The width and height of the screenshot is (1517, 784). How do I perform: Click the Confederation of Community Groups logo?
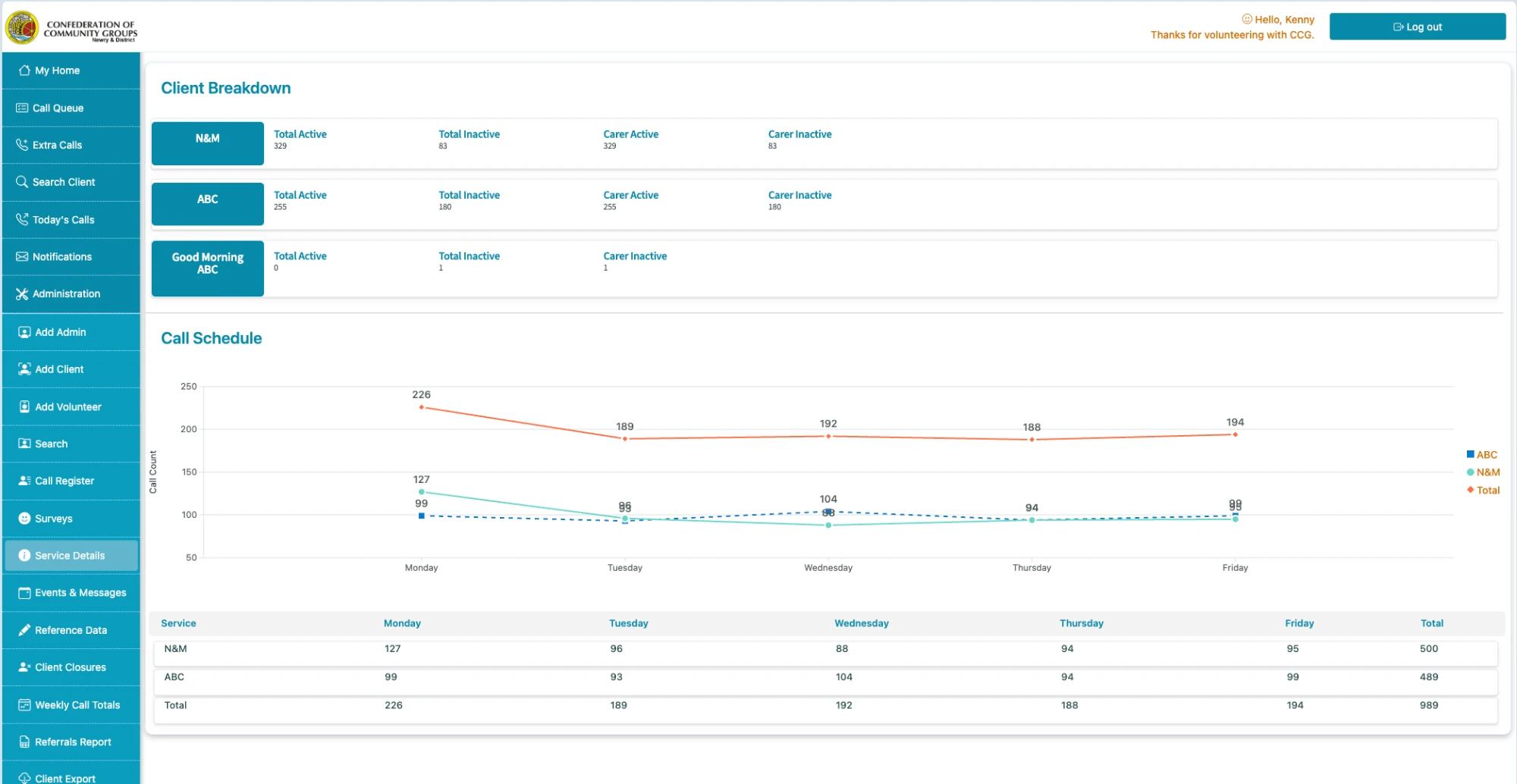tap(72, 28)
